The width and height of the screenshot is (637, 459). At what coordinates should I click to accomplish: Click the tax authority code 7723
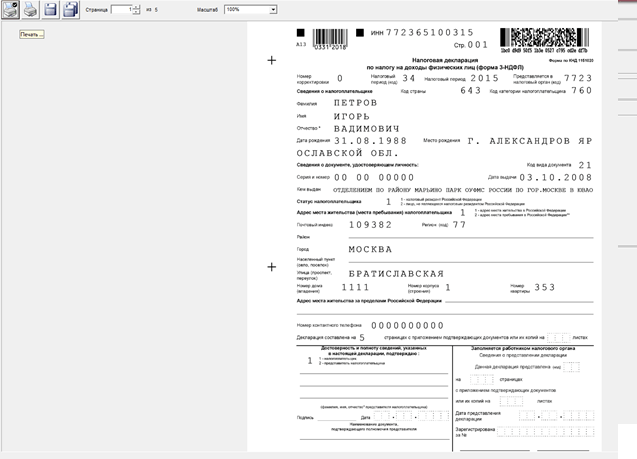point(578,78)
